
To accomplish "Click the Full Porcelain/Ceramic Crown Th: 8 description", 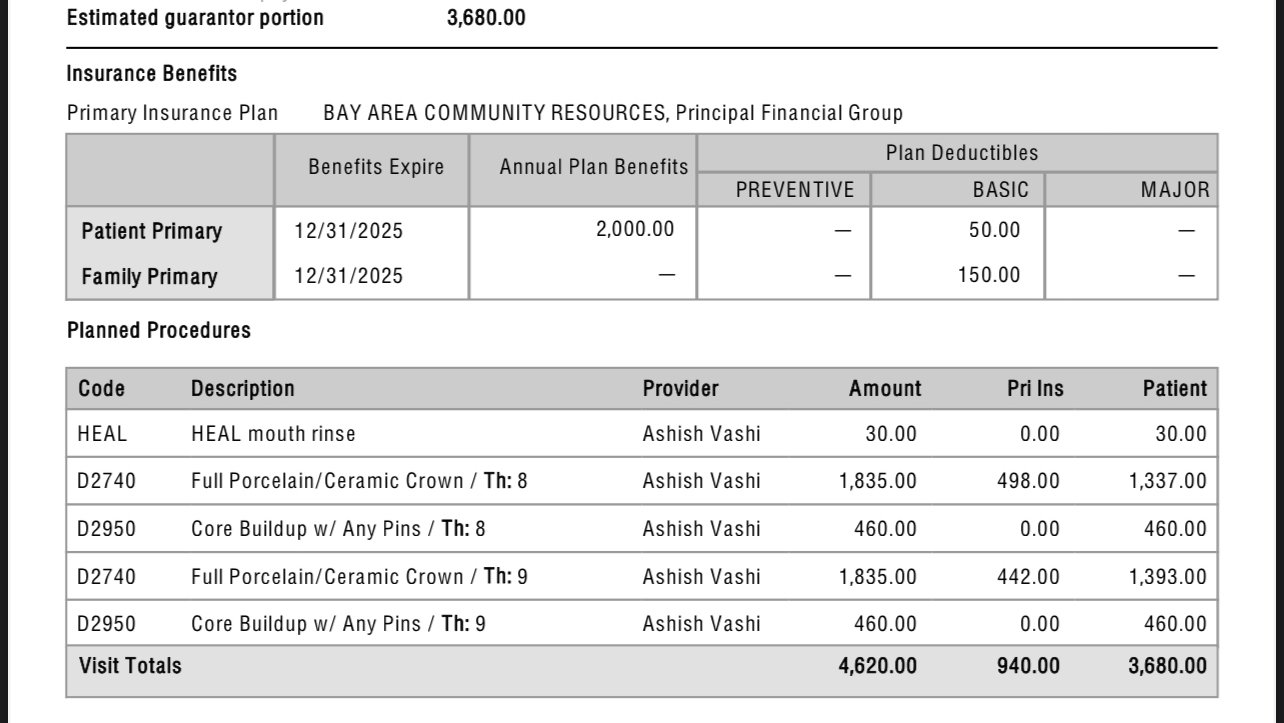I will click(x=359, y=481).
